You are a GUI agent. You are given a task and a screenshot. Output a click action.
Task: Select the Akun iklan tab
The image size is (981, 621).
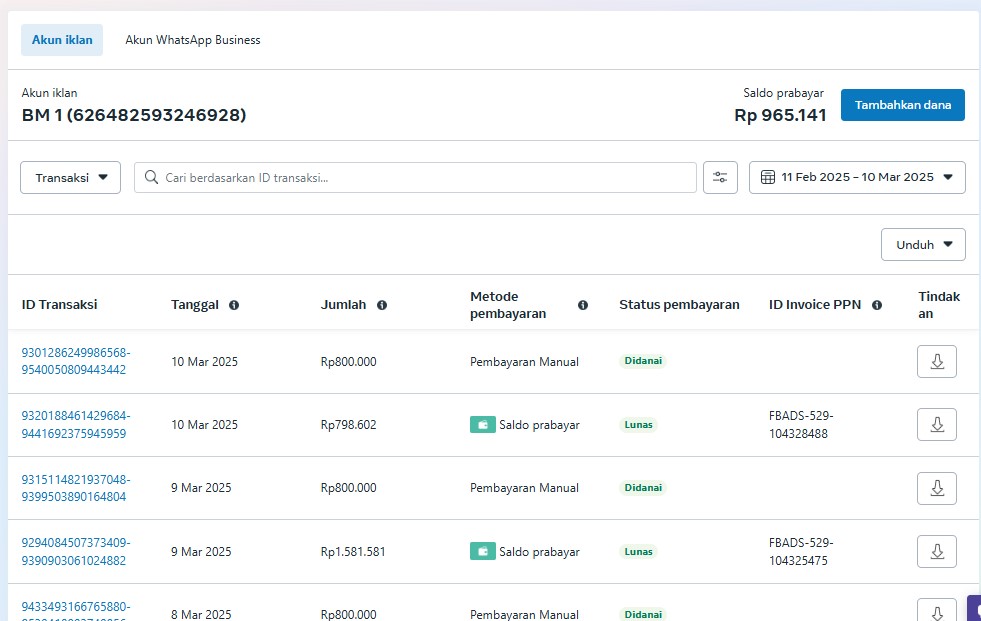62,40
